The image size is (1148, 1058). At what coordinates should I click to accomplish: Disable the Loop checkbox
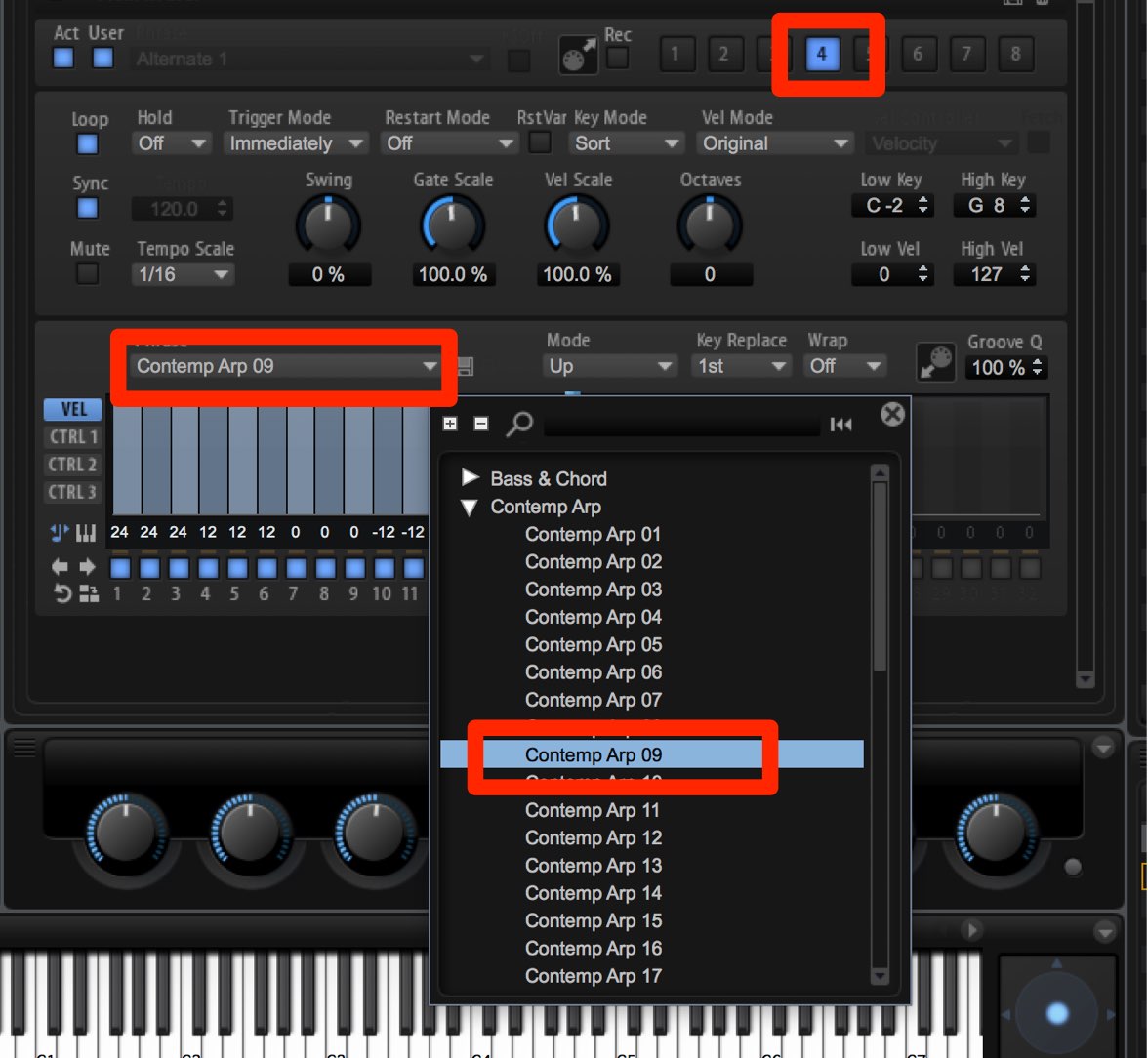(87, 144)
